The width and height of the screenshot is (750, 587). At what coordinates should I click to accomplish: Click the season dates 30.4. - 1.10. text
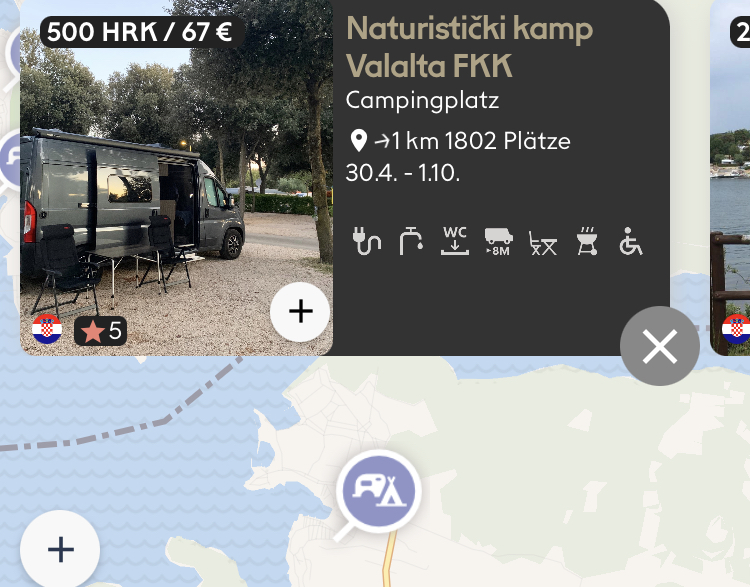(x=403, y=173)
